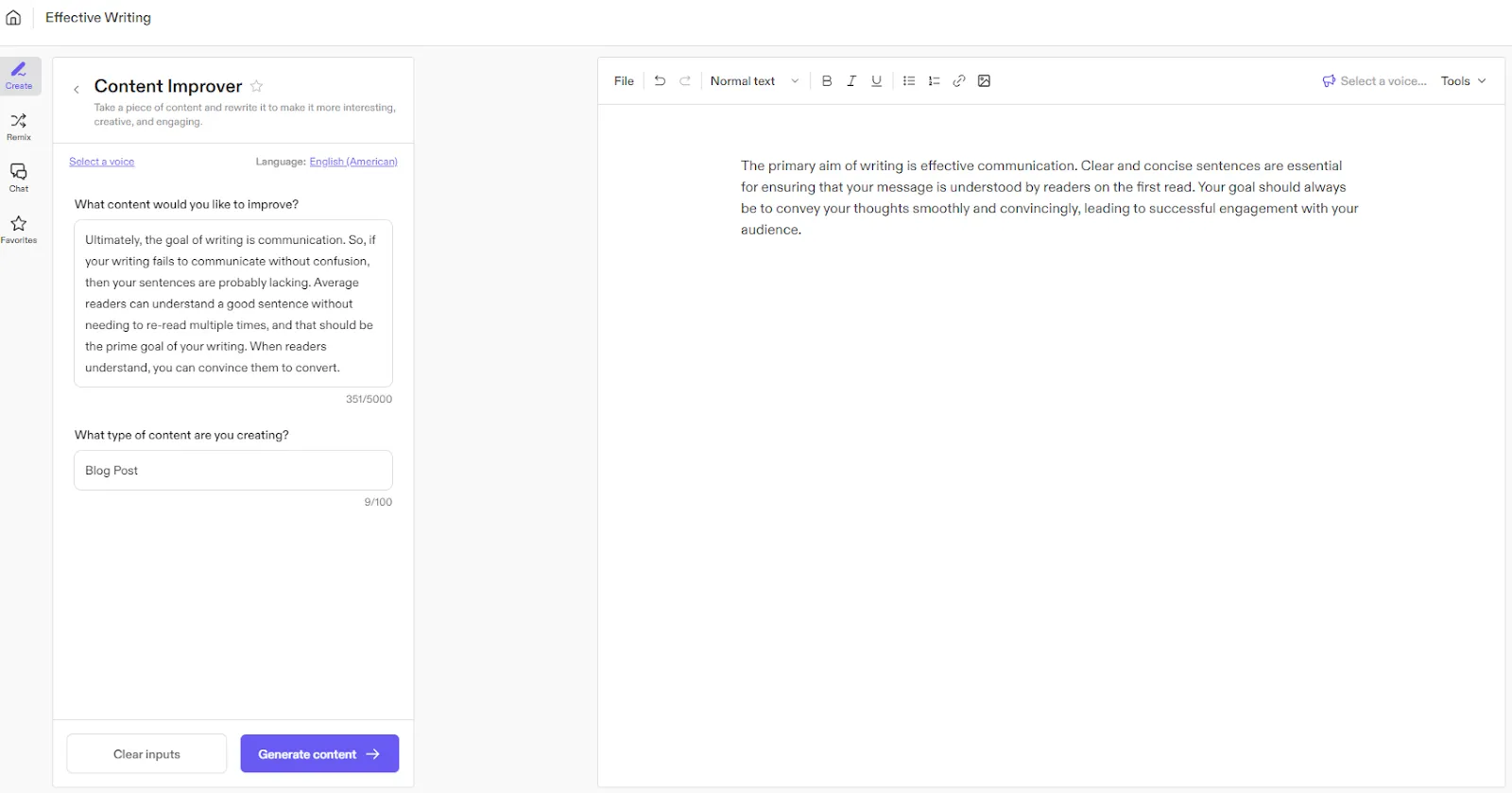Insert a numbered list

point(934,81)
